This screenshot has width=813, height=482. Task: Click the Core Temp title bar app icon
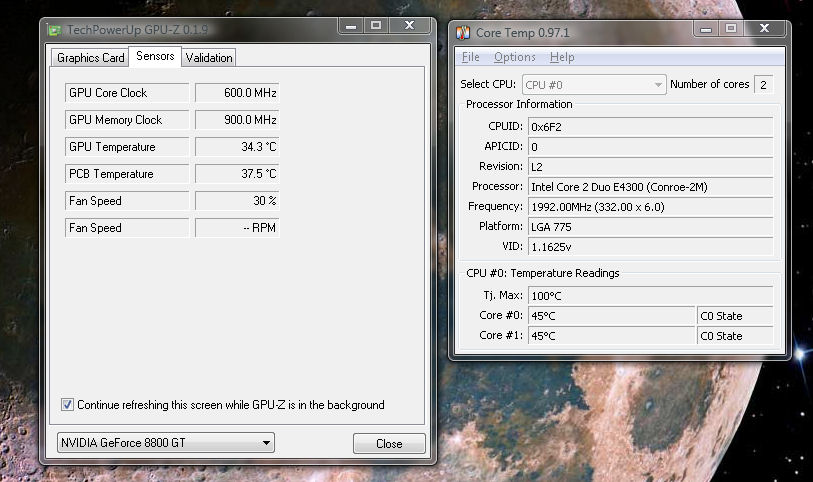click(462, 33)
